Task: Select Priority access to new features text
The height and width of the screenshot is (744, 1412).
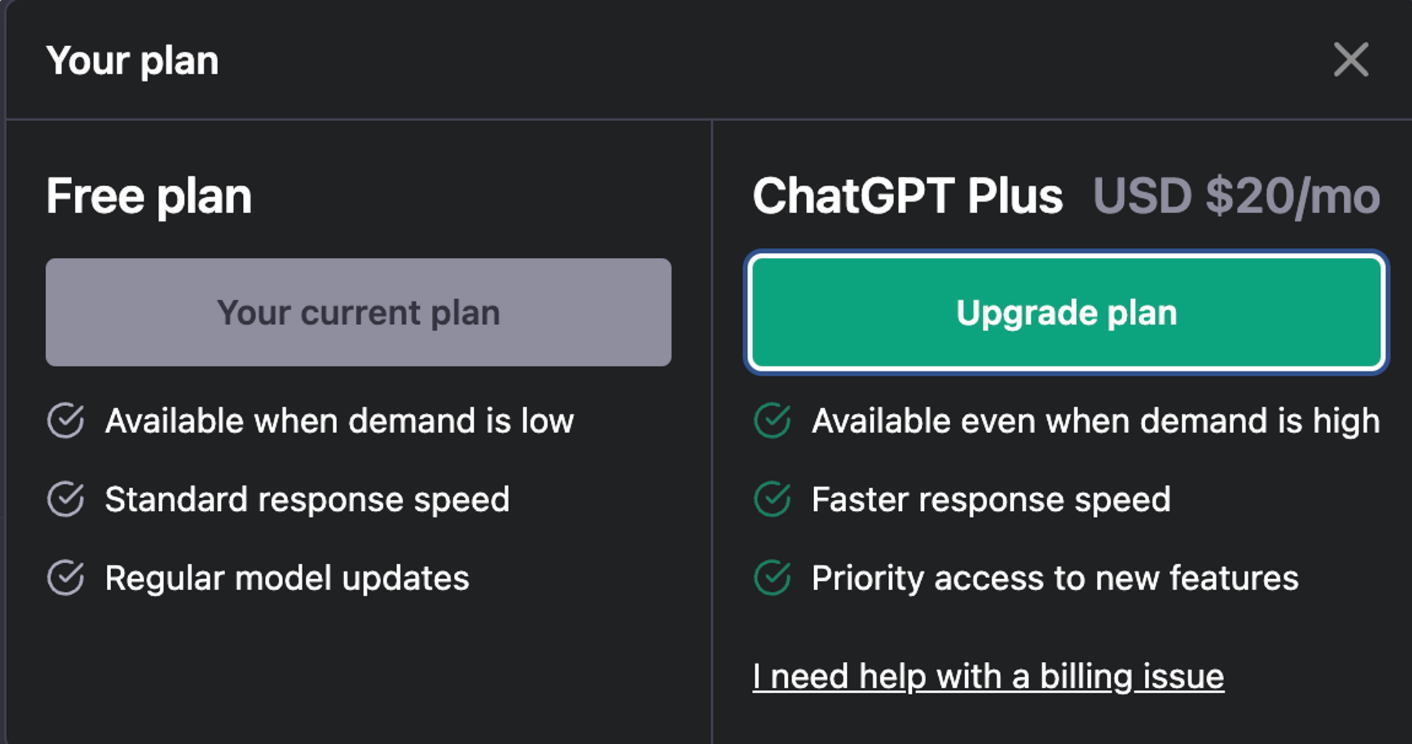Action: click(1055, 578)
